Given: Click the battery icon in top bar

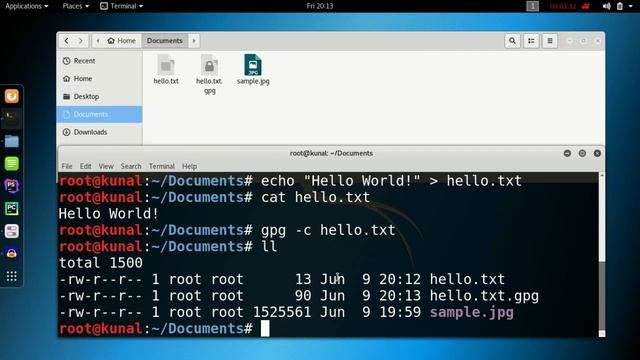Looking at the screenshot, I should coord(620,6).
